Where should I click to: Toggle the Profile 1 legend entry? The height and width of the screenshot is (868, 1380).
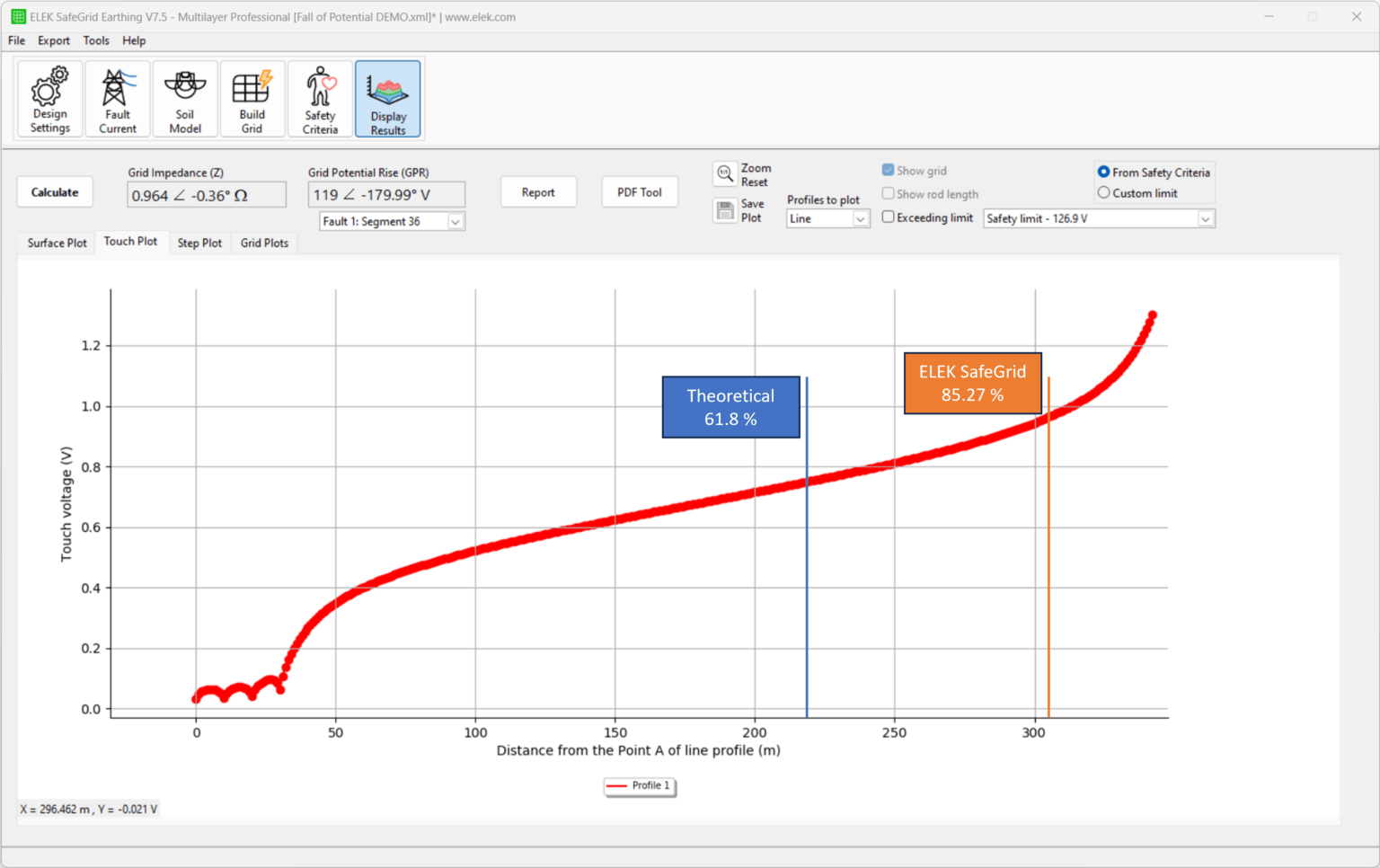click(x=640, y=785)
